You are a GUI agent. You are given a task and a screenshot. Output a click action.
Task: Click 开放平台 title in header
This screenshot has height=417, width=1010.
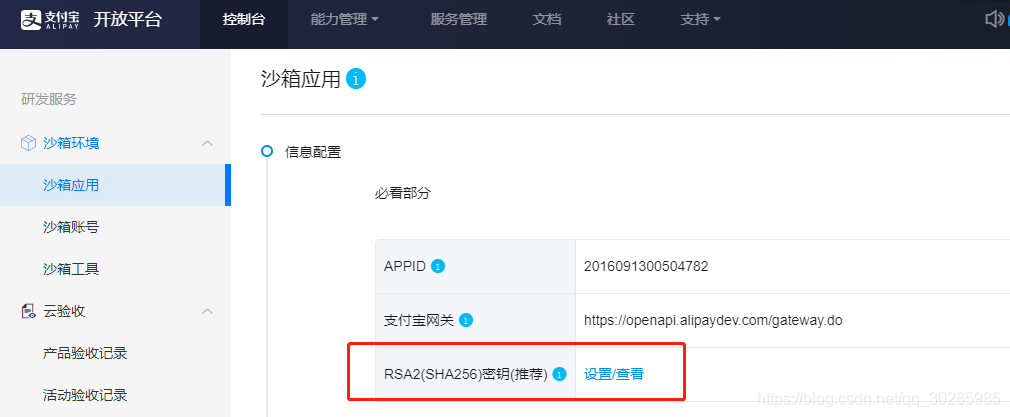coord(128,20)
